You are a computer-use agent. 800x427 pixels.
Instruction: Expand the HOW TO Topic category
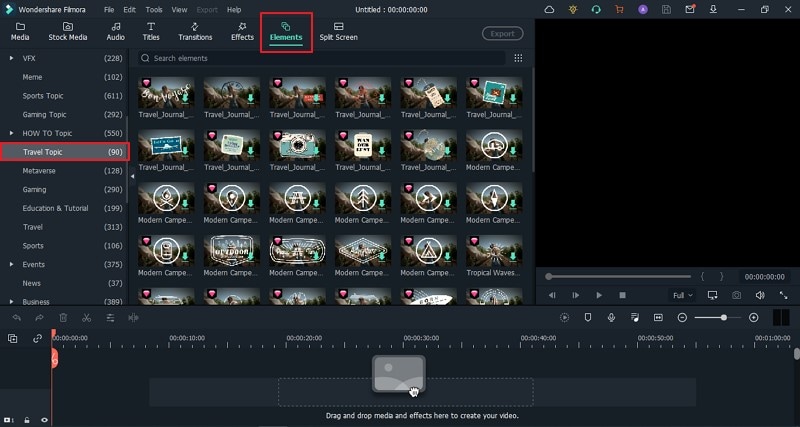pos(11,133)
